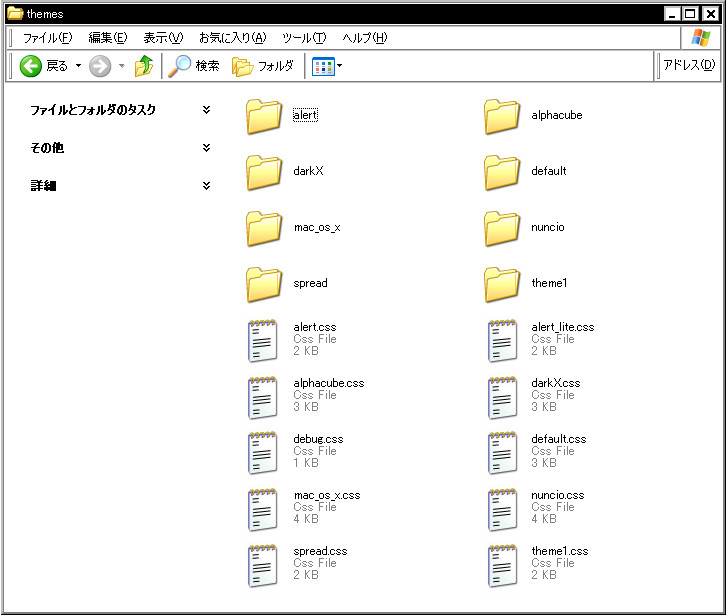Select the darkX folder icon
The height and width of the screenshot is (616, 727).
coord(264,173)
